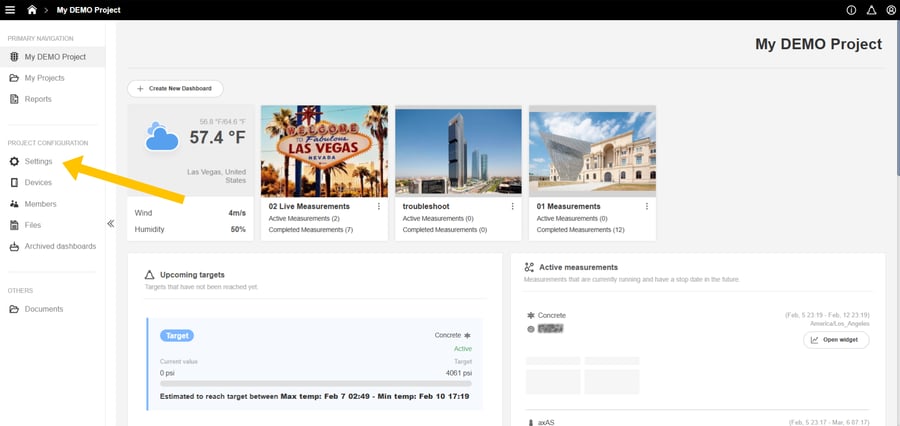This screenshot has width=900, height=426.
Task: Open the info icon in top bar
Action: 851,10
